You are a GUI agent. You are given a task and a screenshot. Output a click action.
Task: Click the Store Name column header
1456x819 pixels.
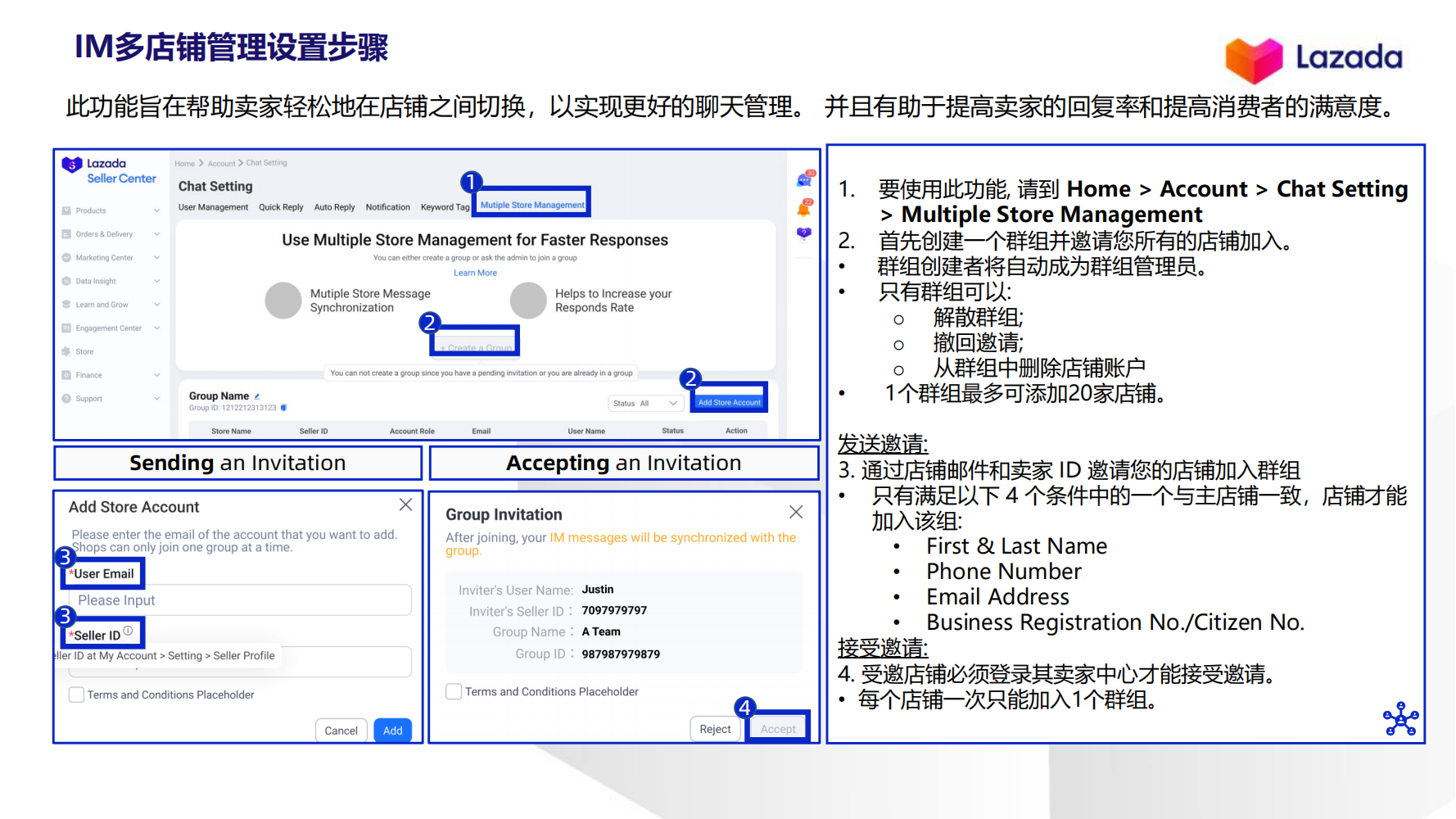(x=231, y=431)
